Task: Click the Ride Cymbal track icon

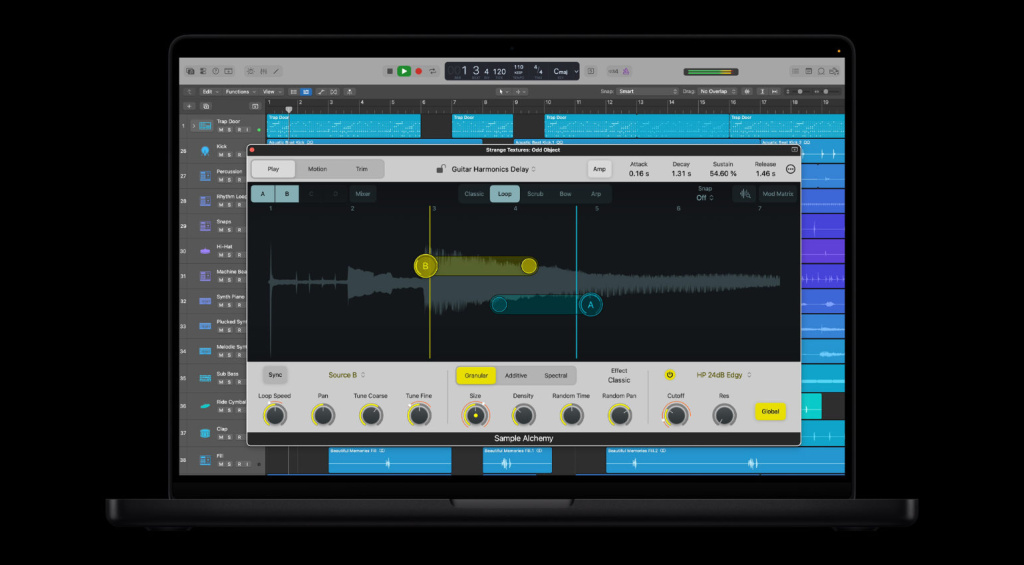Action: (205, 406)
